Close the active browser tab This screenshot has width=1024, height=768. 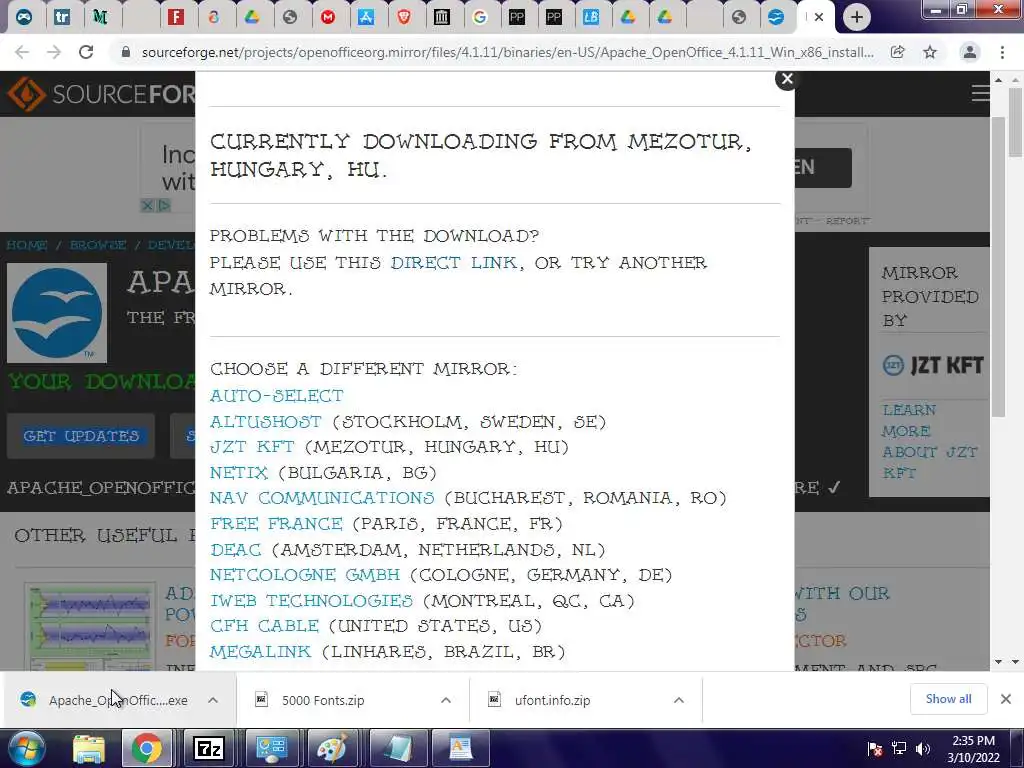819,18
